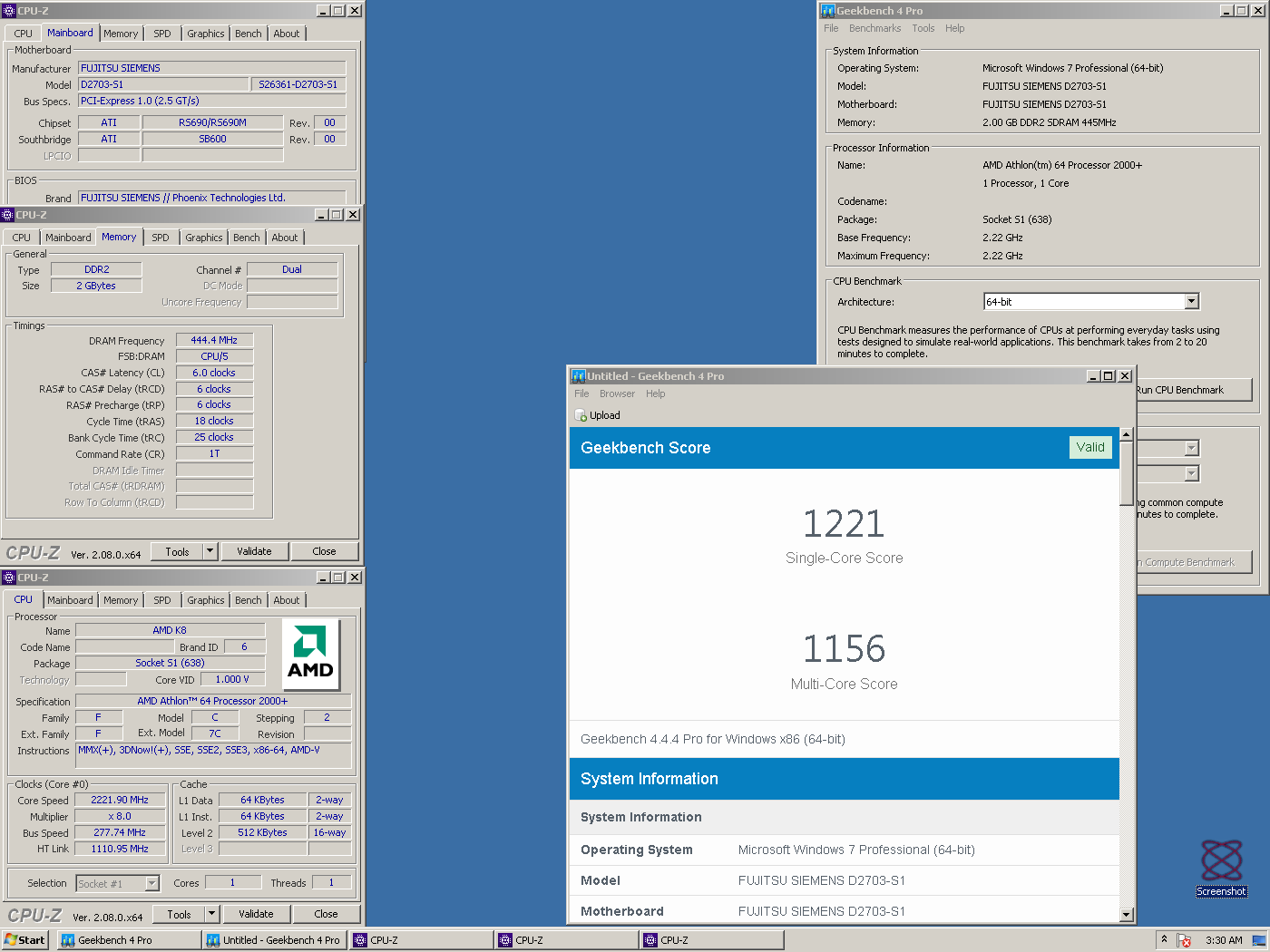This screenshot has width=1270, height=952.
Task: Open Tools dropdown arrow in Memory CPU-Z window
Action: [210, 551]
